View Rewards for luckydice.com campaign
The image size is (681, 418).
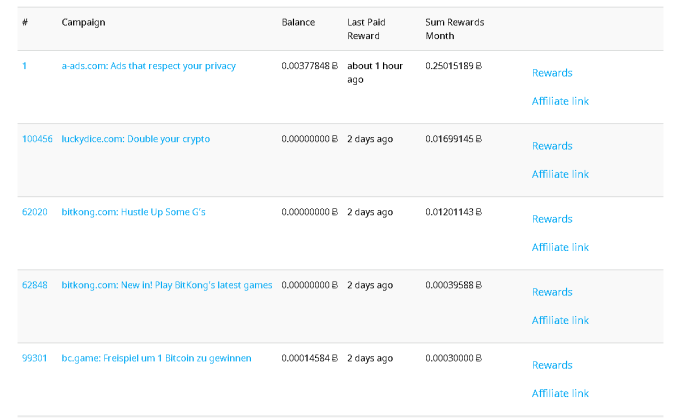(x=552, y=146)
